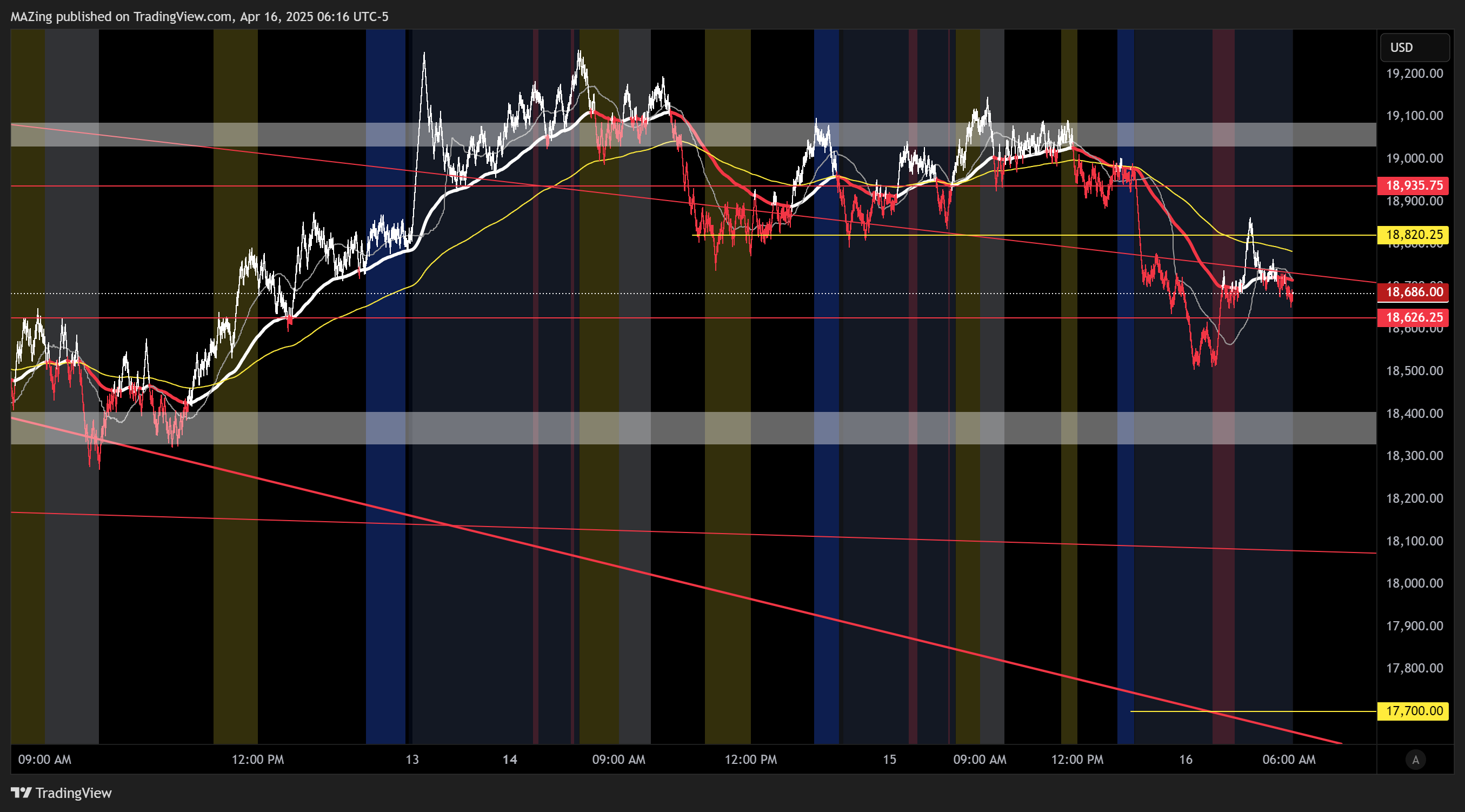Click the first 12:00 PM time label
Viewport: 1465px width, 812px height.
pos(258,760)
